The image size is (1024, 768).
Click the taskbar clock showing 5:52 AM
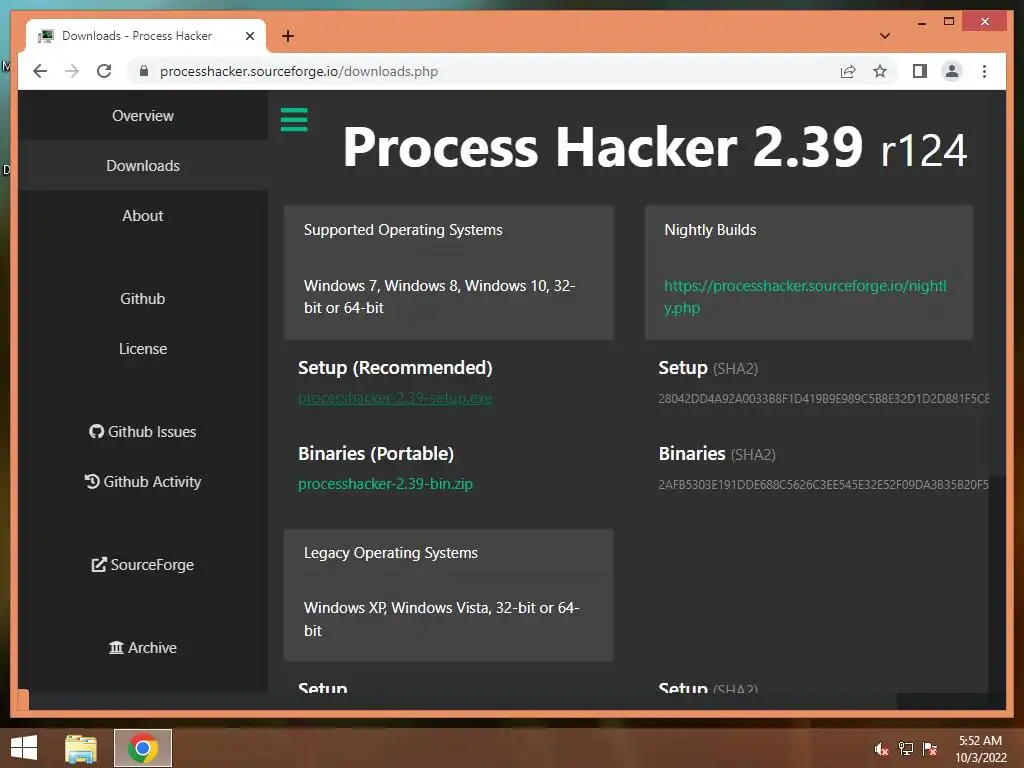(980, 749)
